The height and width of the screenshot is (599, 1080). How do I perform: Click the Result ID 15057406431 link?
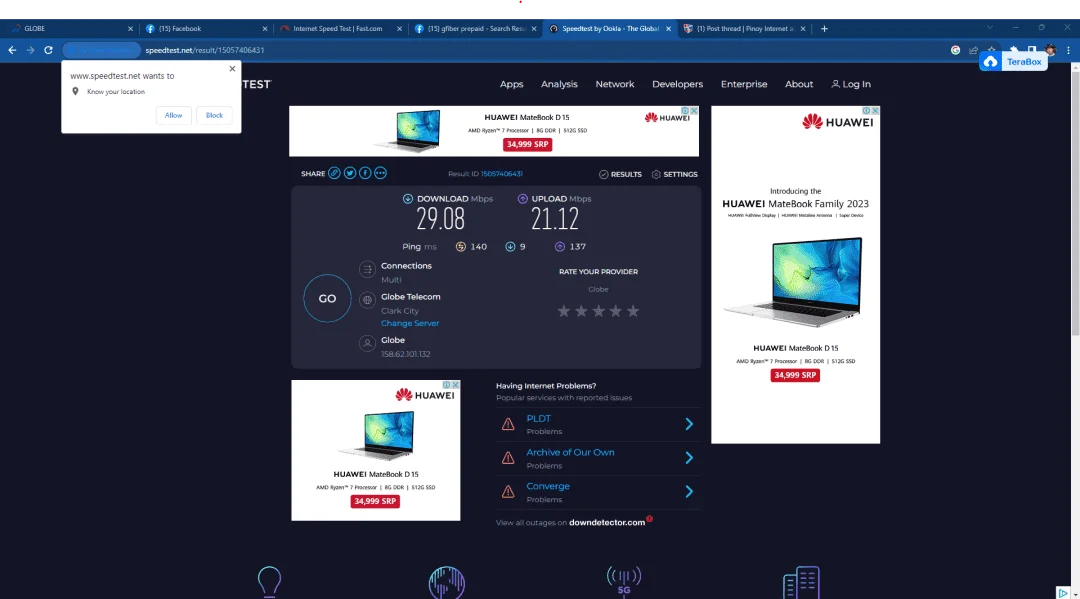501,174
